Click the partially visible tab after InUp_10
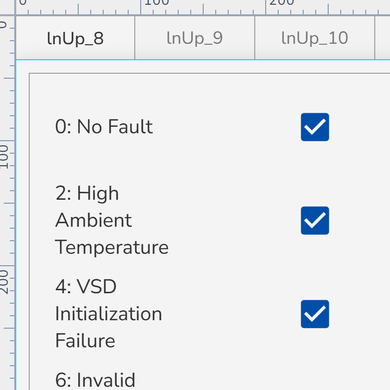This screenshot has width=390, height=390. pyautogui.click(x=383, y=38)
